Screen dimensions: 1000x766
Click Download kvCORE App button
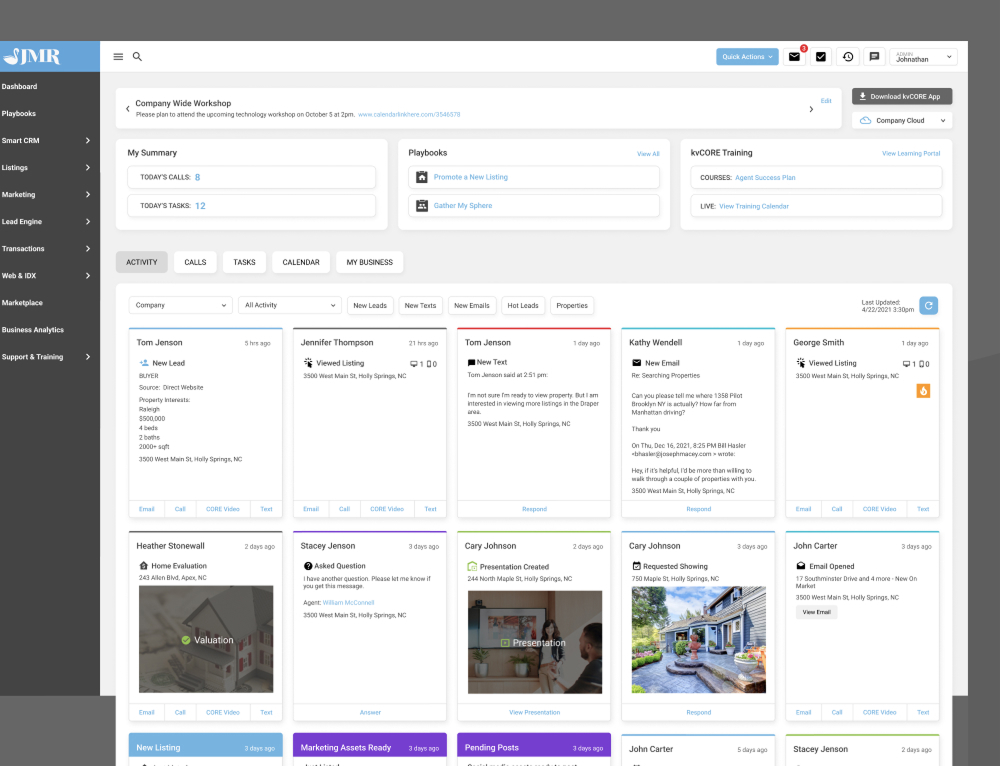click(902, 97)
